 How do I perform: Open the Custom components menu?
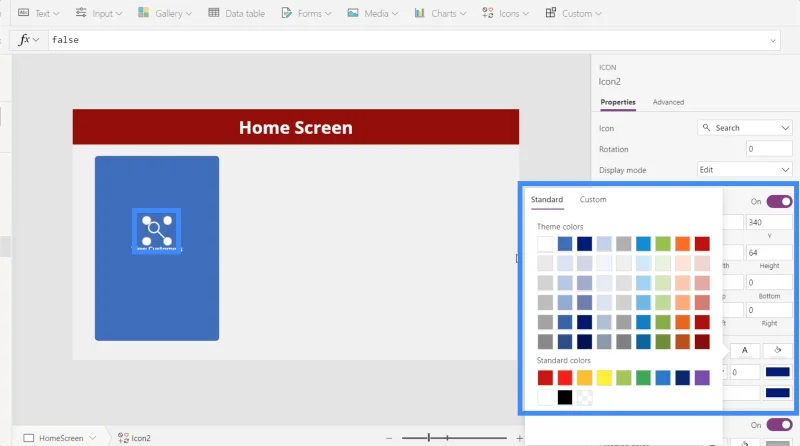click(x=573, y=14)
